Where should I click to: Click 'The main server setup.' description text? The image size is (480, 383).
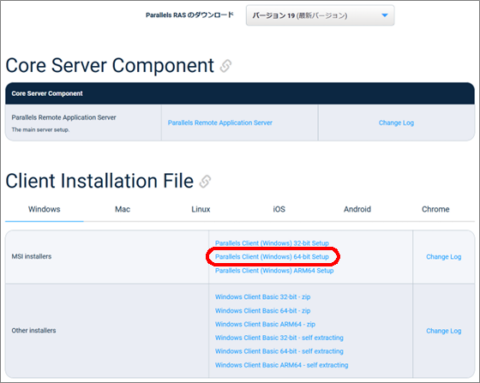tap(40, 130)
